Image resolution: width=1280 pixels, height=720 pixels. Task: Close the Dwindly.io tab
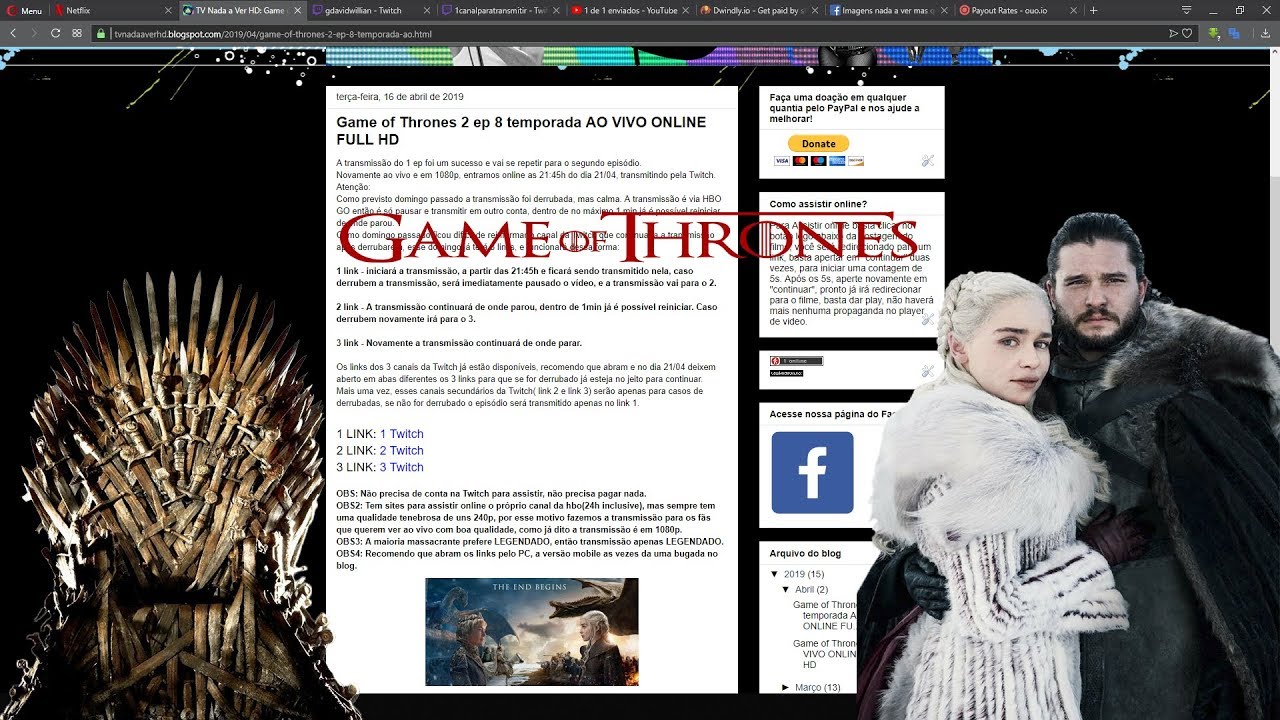tap(813, 10)
